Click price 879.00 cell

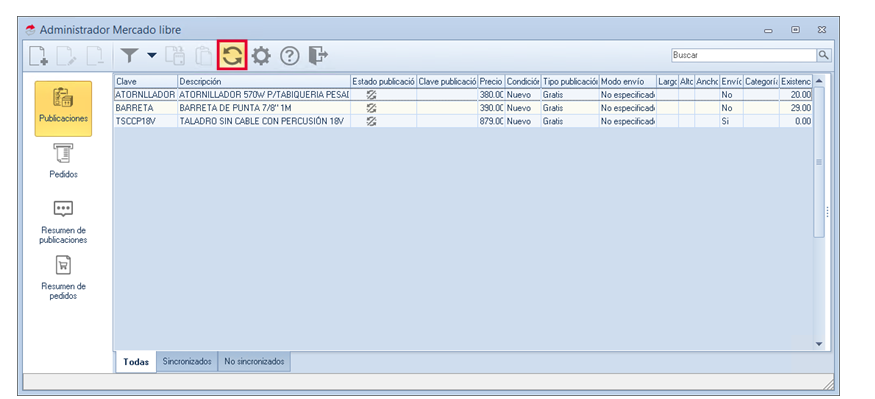[x=491, y=122]
